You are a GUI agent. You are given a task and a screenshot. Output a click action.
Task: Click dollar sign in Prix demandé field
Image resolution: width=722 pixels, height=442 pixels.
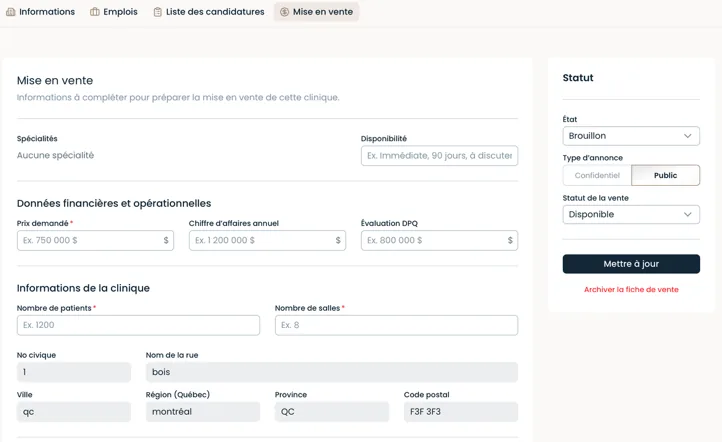click(x=166, y=240)
